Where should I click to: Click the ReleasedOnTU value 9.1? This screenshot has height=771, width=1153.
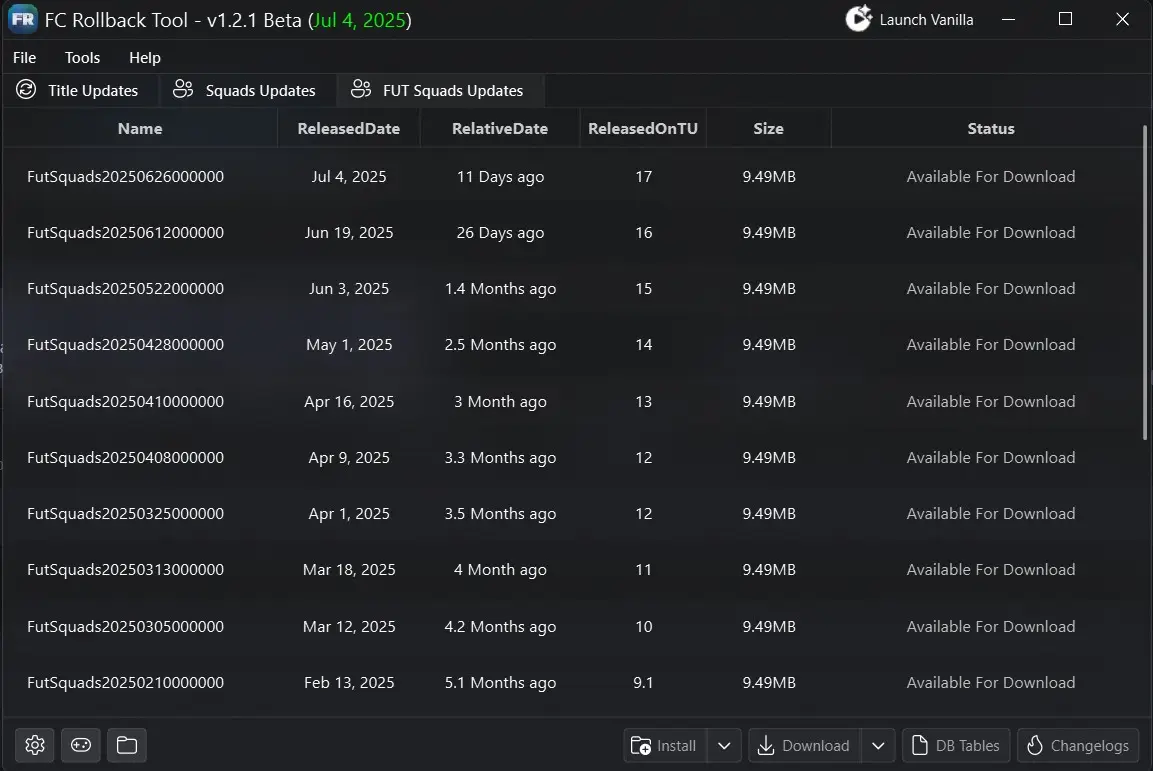point(643,683)
